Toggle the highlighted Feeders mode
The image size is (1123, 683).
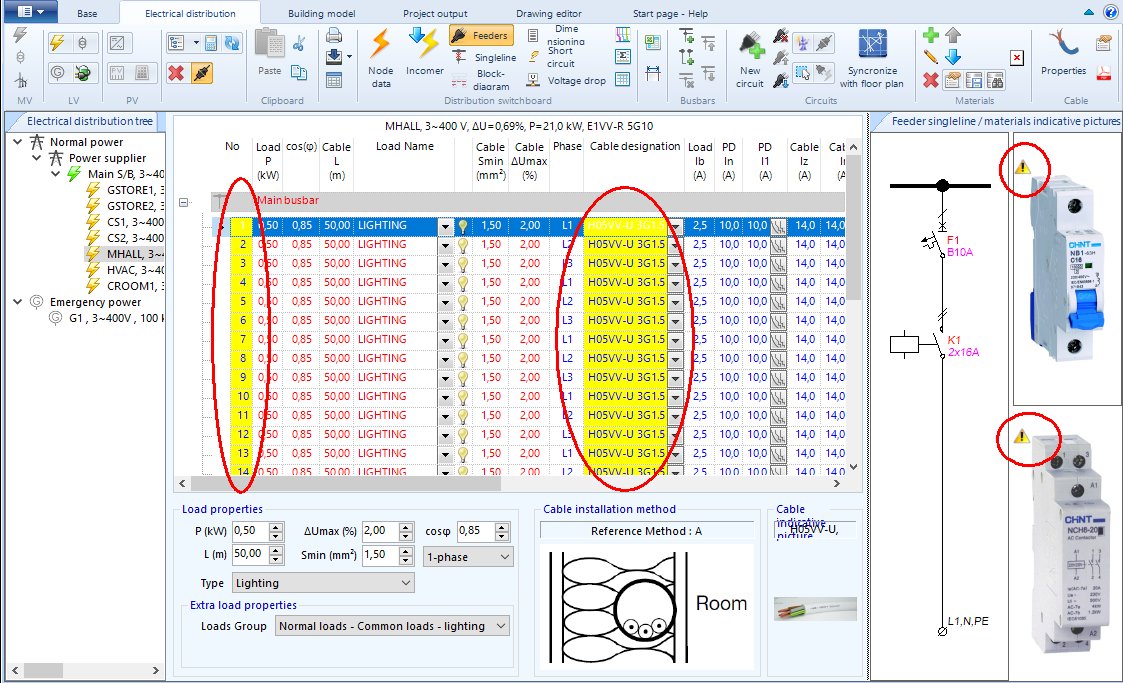coord(481,33)
